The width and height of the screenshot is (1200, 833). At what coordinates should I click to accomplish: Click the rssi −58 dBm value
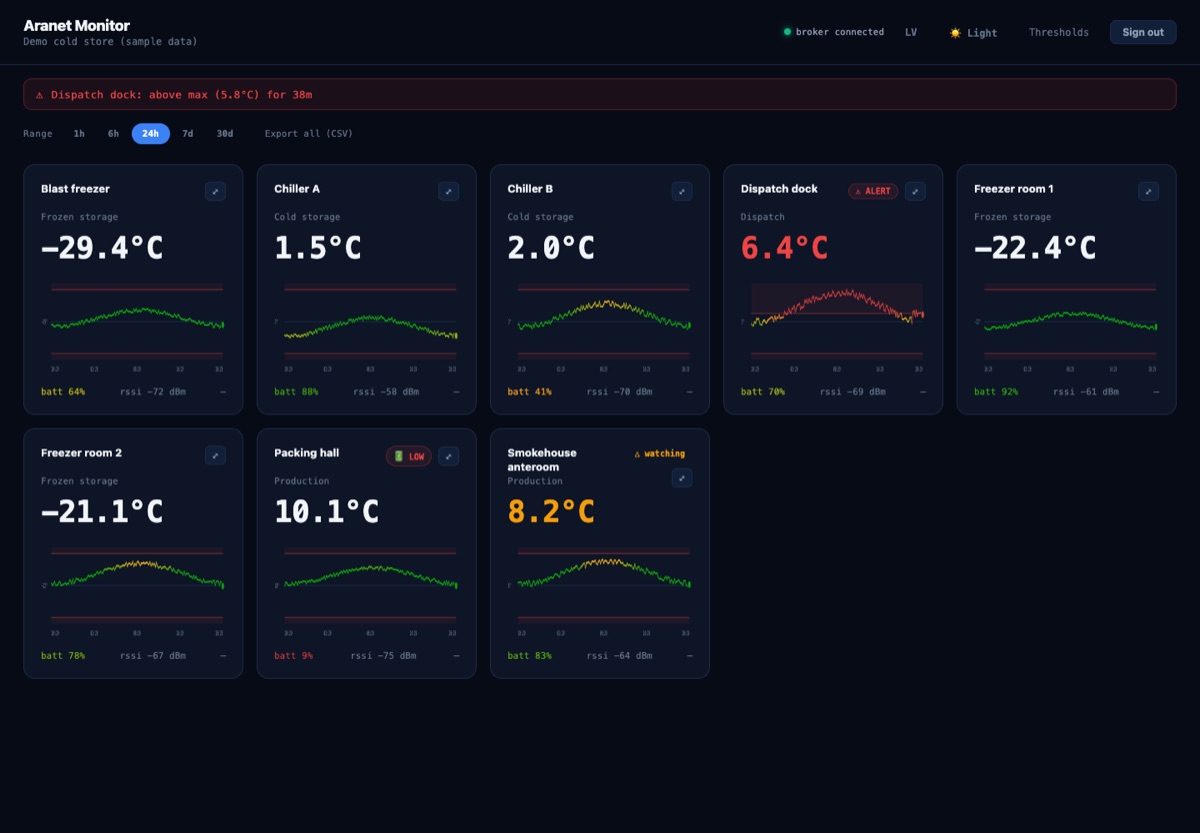386,392
